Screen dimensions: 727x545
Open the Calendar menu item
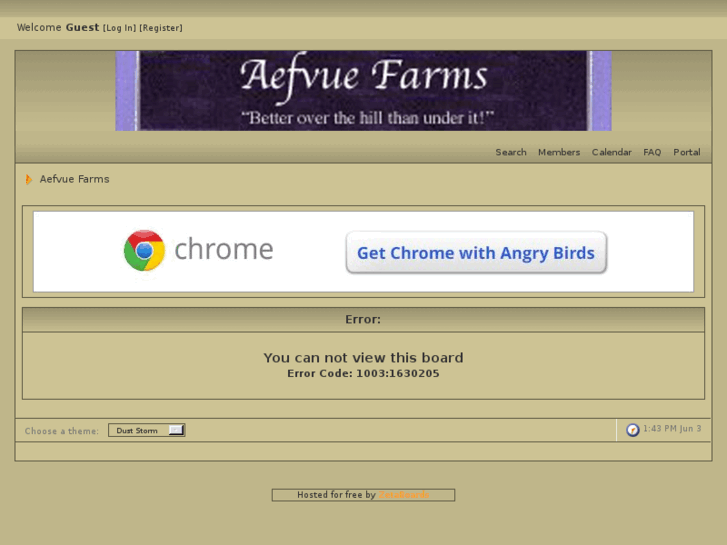[611, 152]
